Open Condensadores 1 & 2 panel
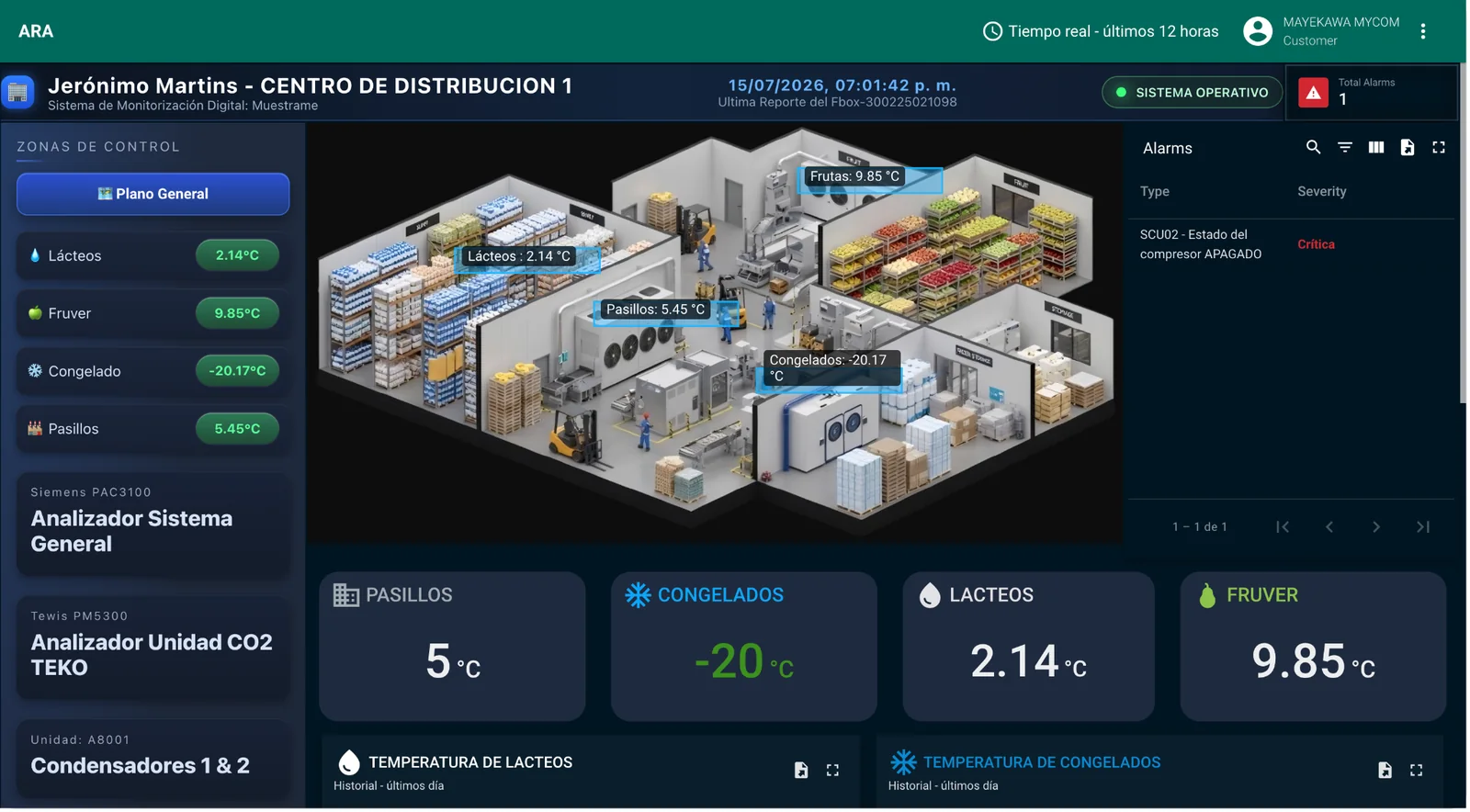This screenshot has width=1470, height=812. pos(153,759)
